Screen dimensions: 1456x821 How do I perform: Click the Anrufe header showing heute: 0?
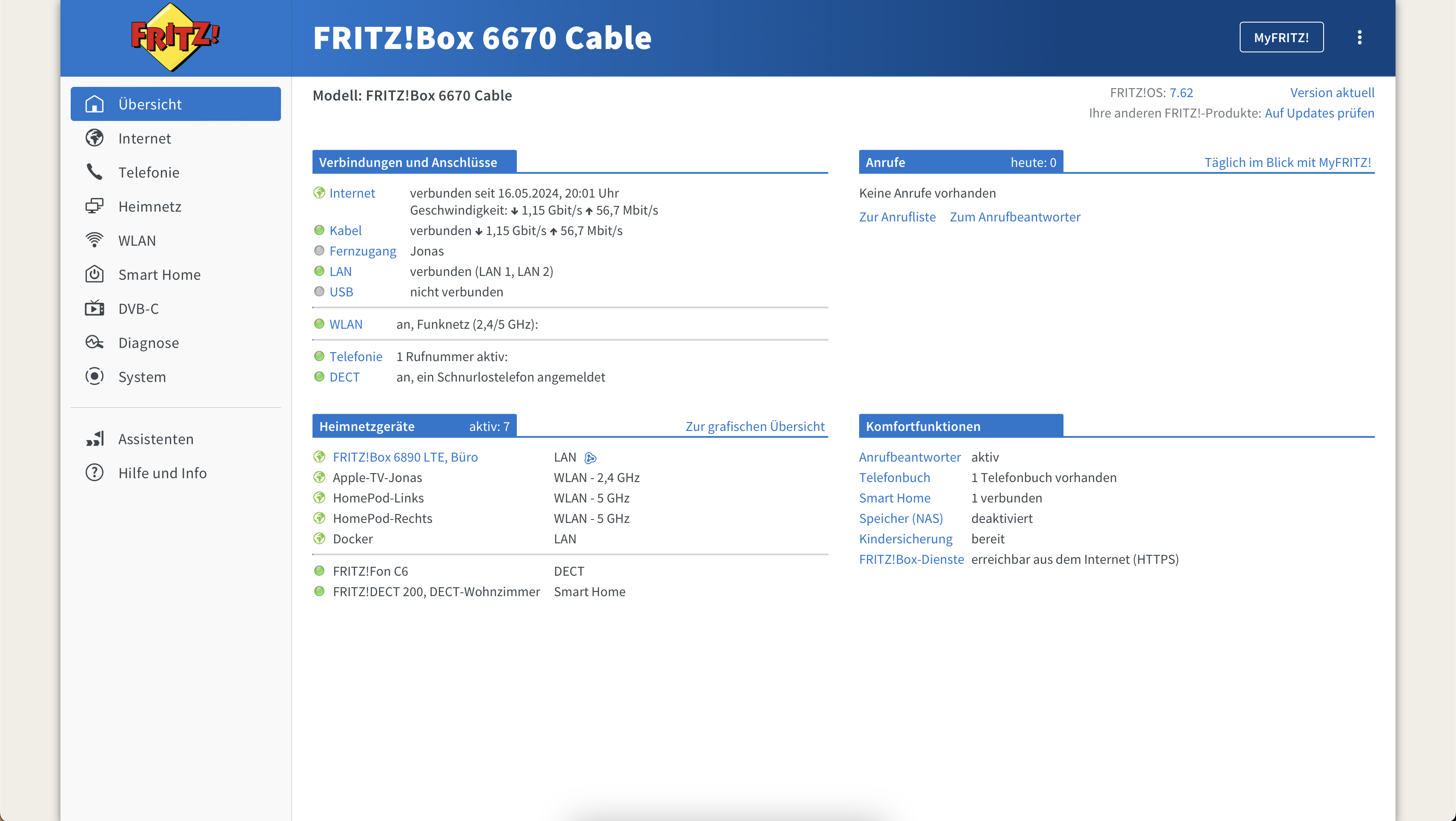(961, 162)
